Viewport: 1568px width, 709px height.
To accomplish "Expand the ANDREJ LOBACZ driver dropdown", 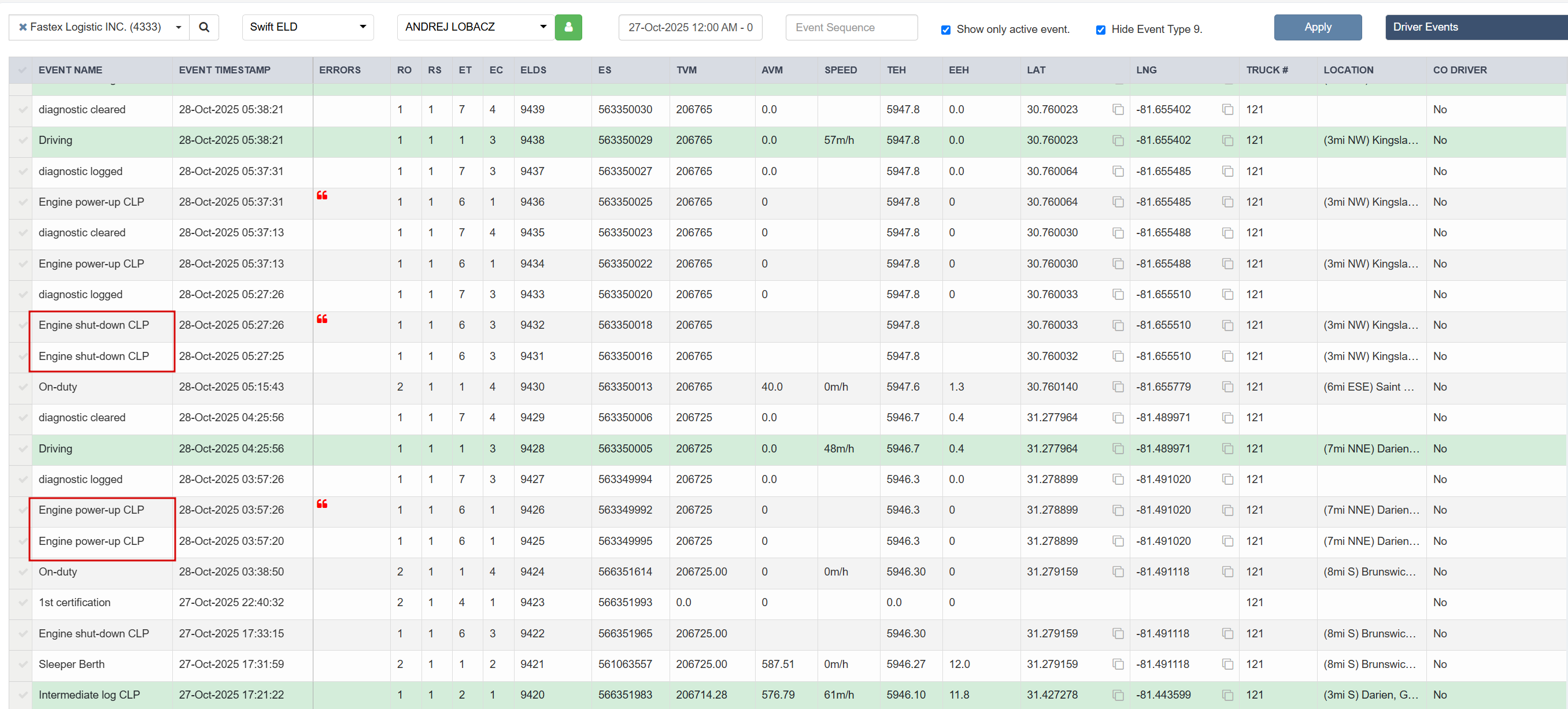I will 543,27.
